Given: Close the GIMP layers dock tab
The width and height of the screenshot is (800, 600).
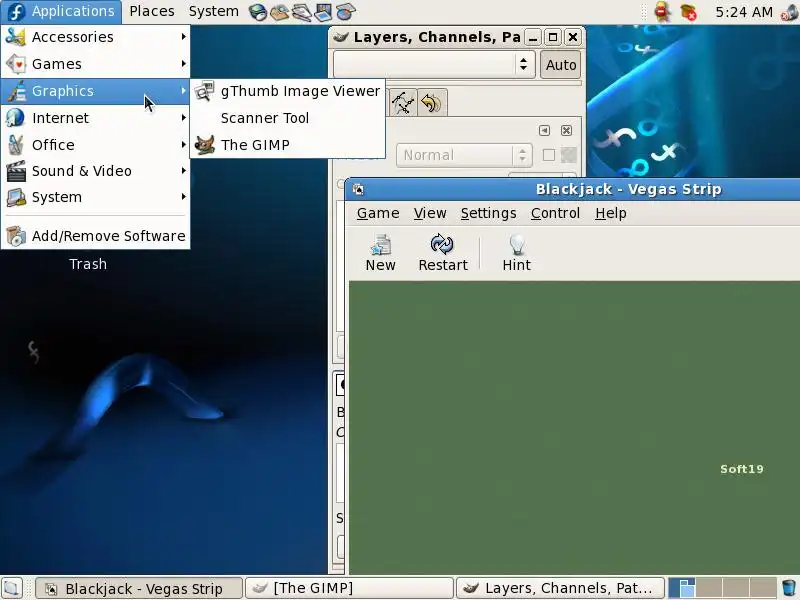Looking at the screenshot, I should tap(566, 131).
